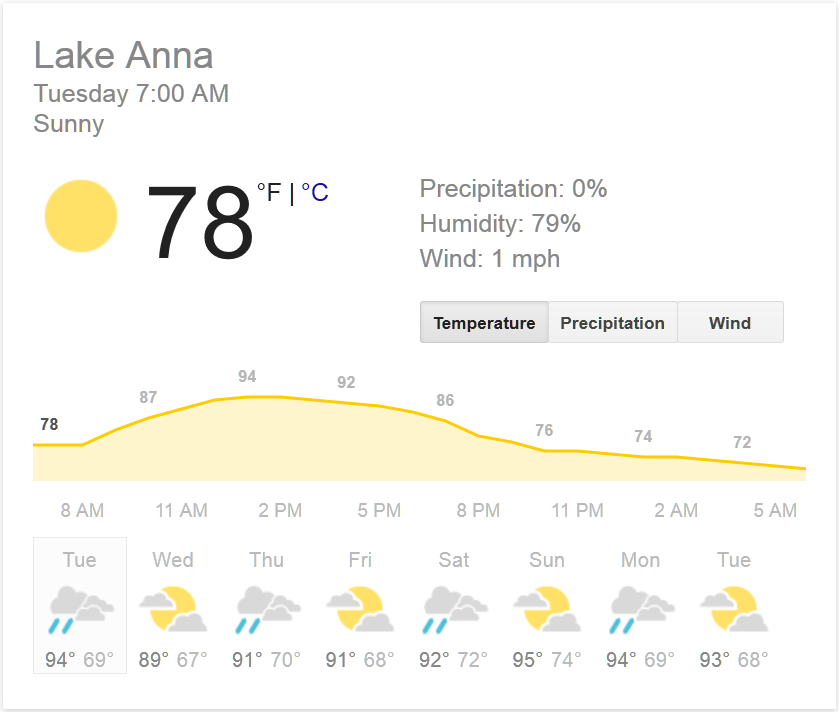Click Sunday's partly cloudy icon

point(547,609)
